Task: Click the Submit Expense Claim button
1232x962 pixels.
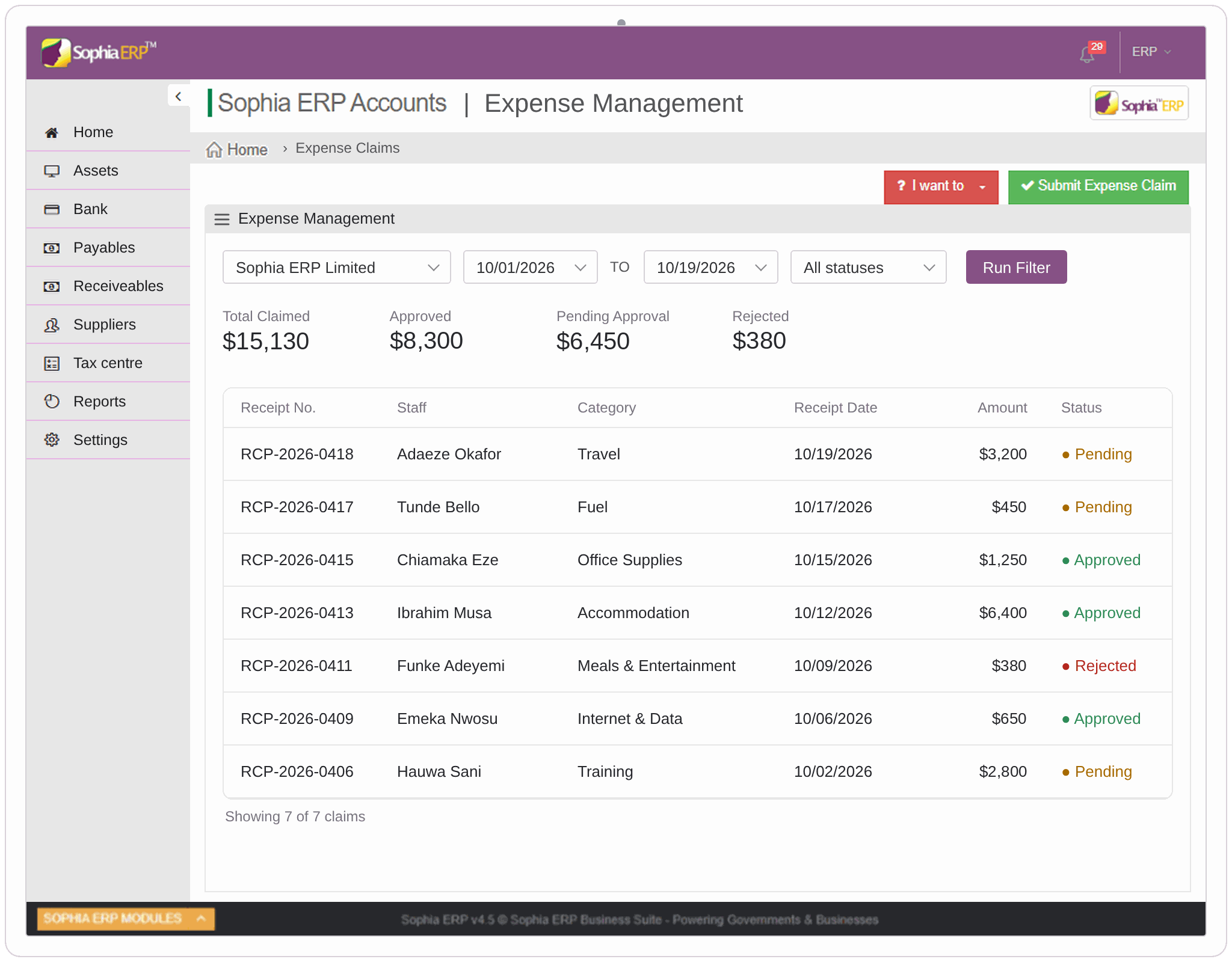Action: (x=1098, y=187)
